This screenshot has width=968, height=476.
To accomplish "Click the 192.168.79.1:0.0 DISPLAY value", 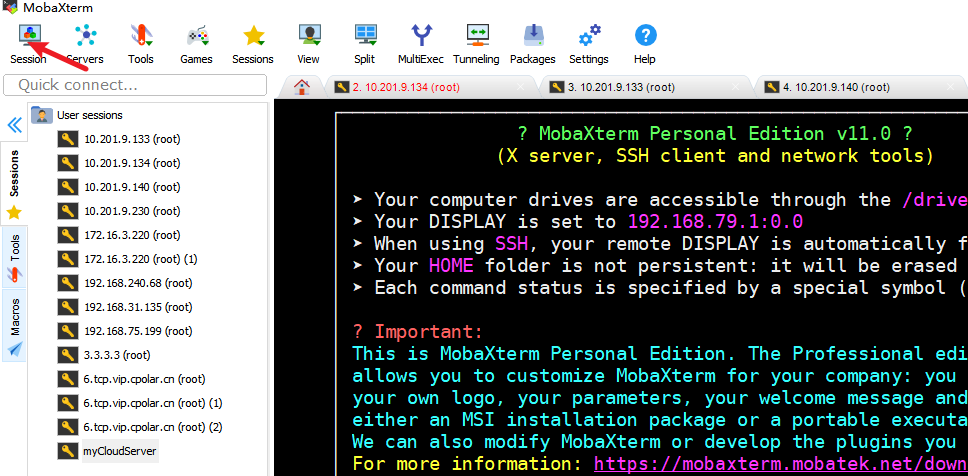I will coord(715,222).
